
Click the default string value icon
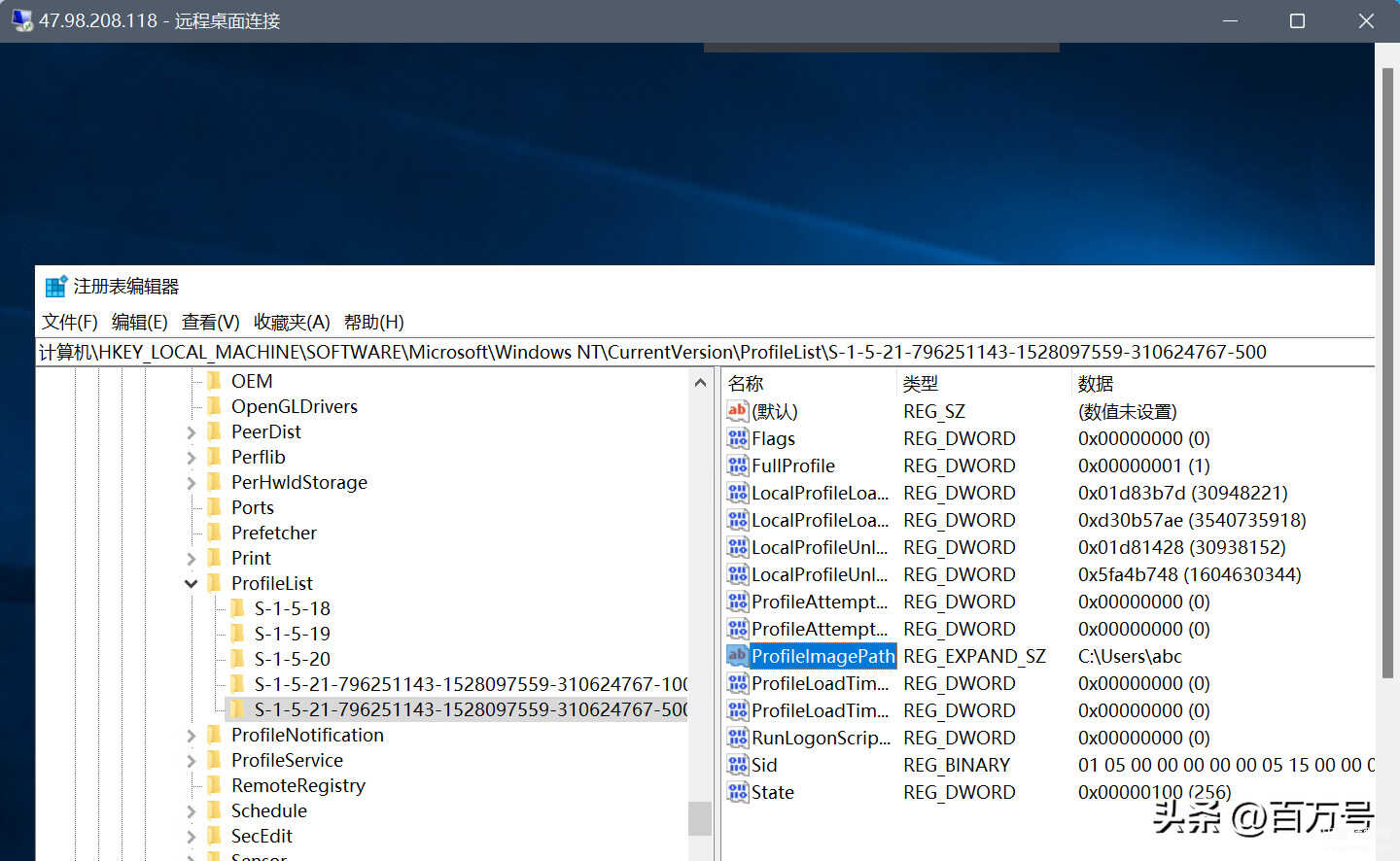pos(737,411)
